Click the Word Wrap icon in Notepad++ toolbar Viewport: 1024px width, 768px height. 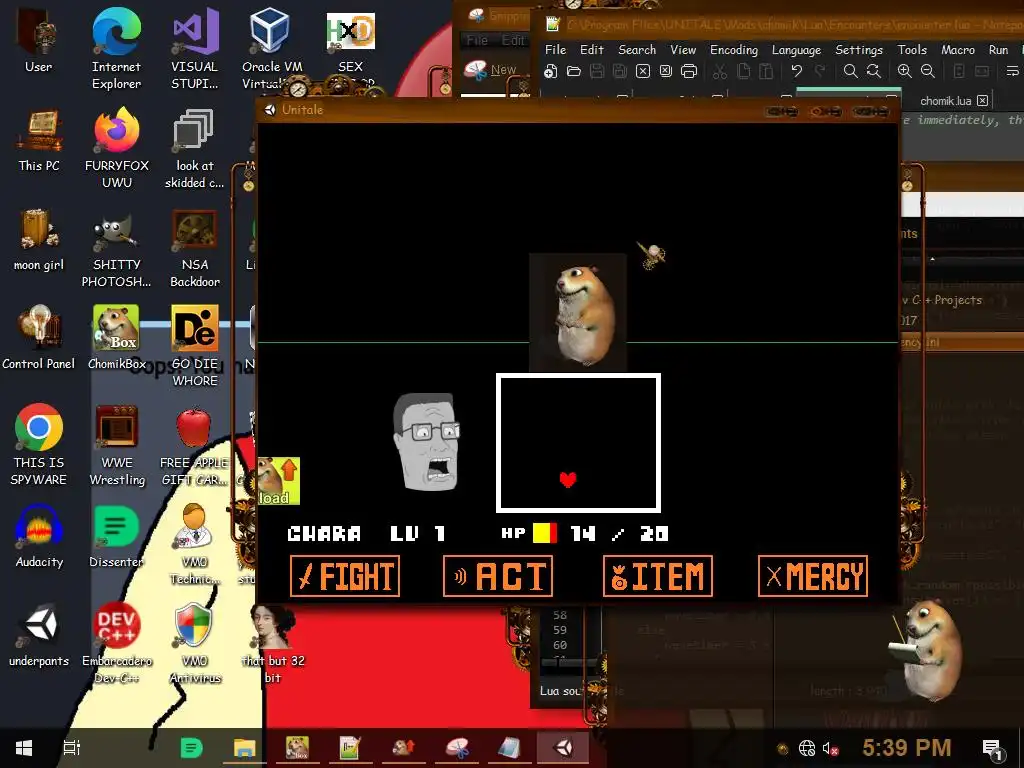[x=1012, y=71]
